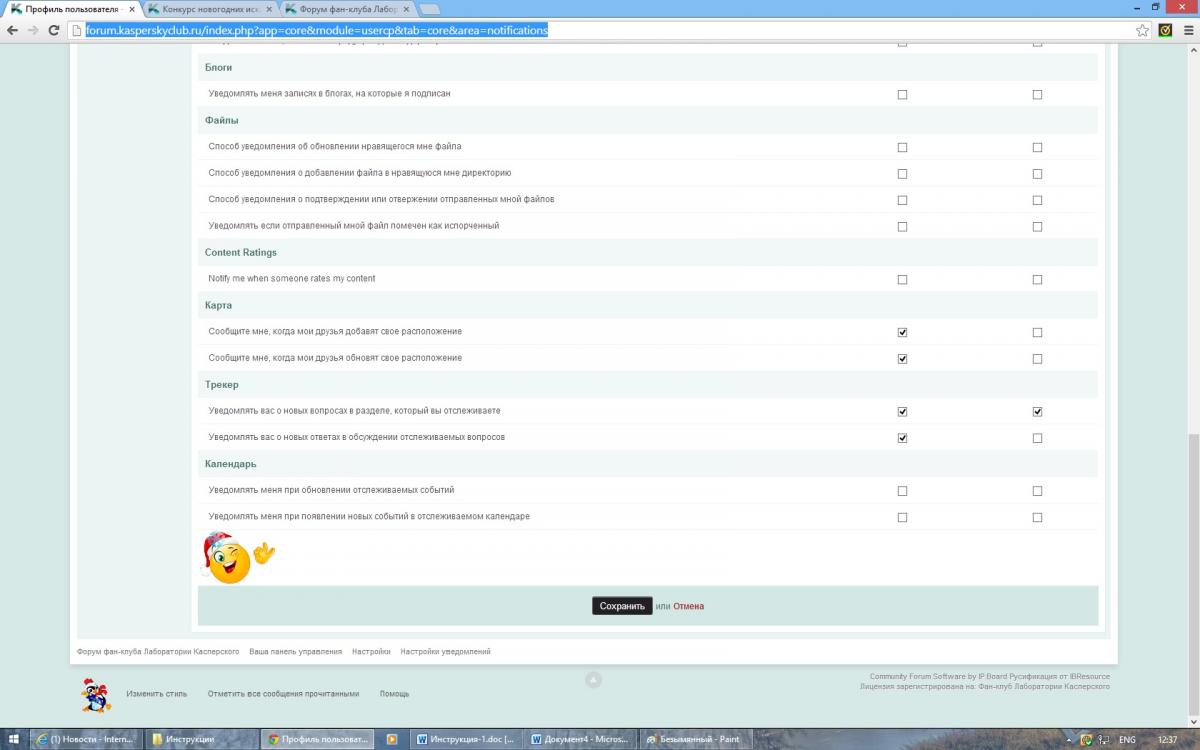This screenshot has width=1200, height=750.
Task: Toggle right-column checkbox for file added to directory
Action: (1037, 174)
